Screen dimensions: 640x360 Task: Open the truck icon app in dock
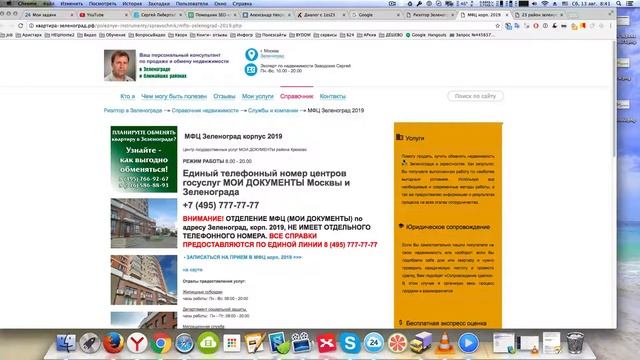click(421, 342)
